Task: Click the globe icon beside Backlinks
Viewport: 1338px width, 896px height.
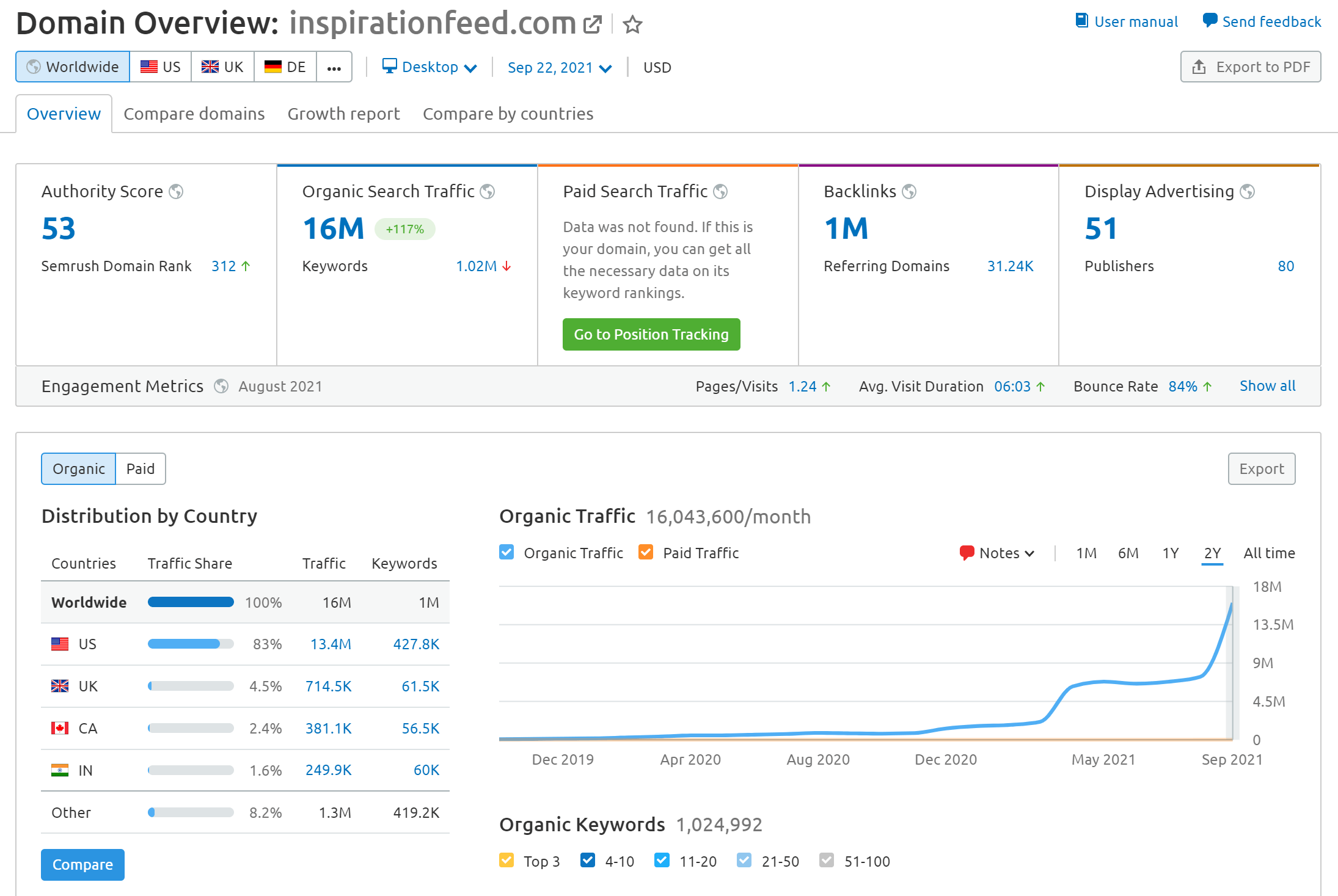Action: click(909, 192)
